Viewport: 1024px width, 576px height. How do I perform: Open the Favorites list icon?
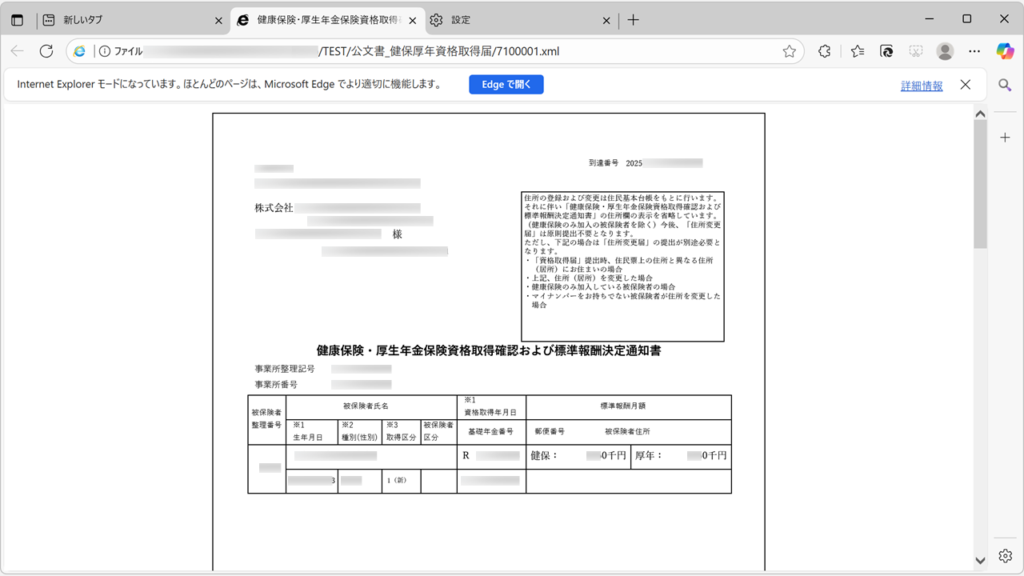coord(859,50)
